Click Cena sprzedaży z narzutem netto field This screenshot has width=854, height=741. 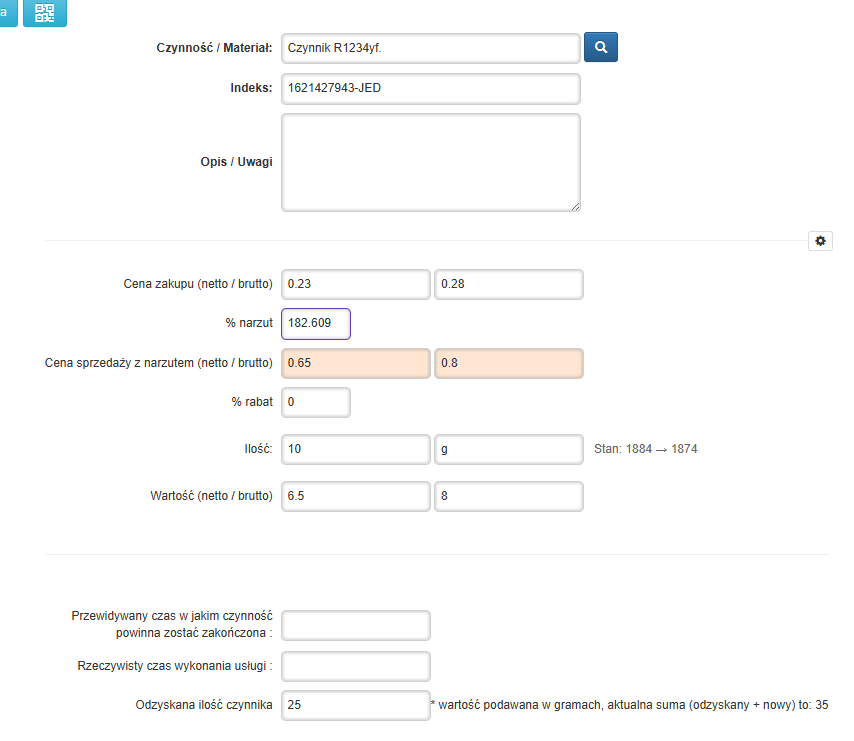[355, 363]
